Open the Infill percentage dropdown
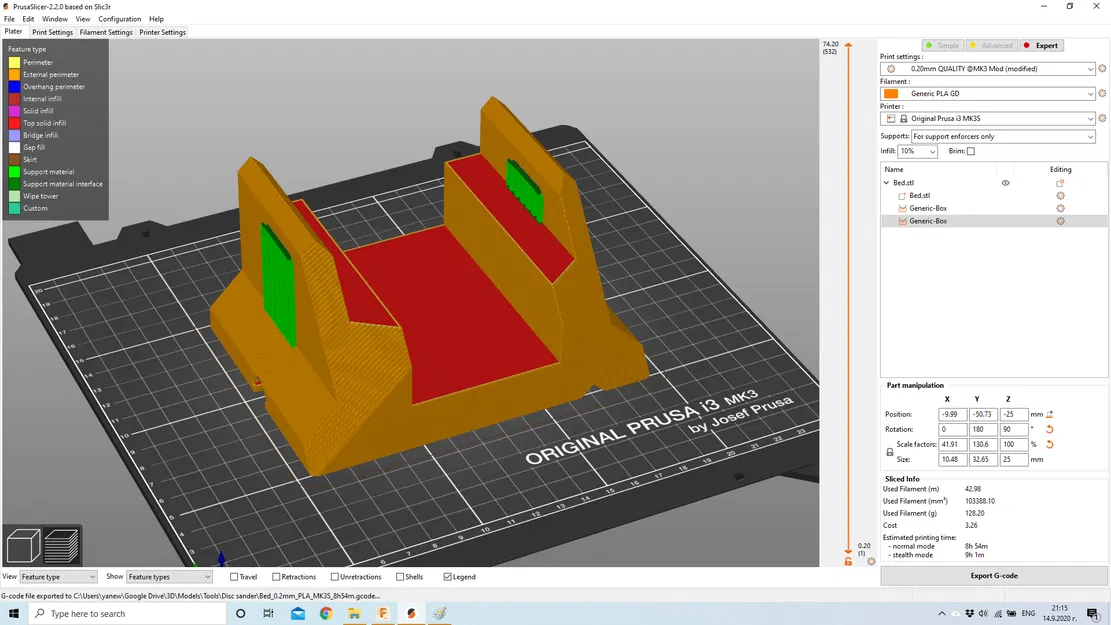 point(918,151)
